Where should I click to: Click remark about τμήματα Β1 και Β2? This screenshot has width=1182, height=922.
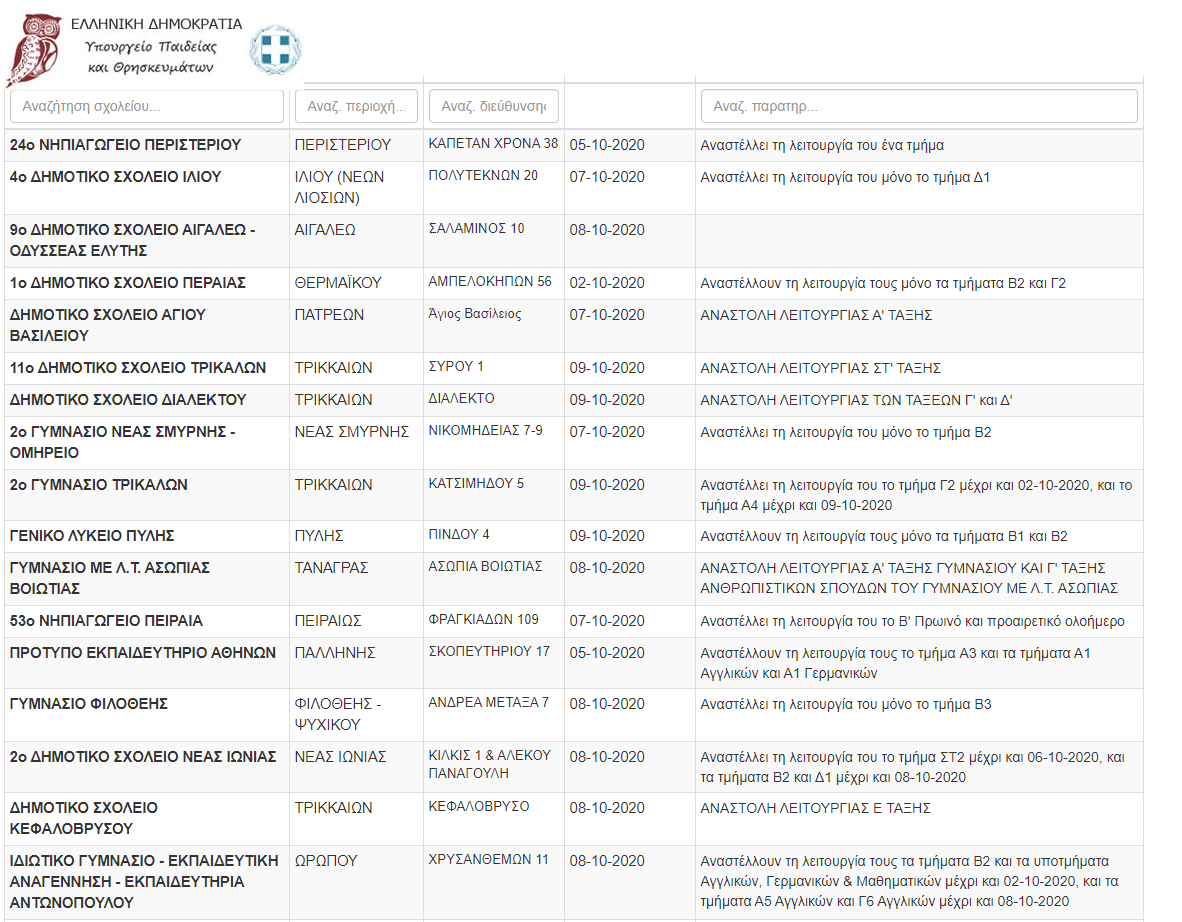pos(884,536)
